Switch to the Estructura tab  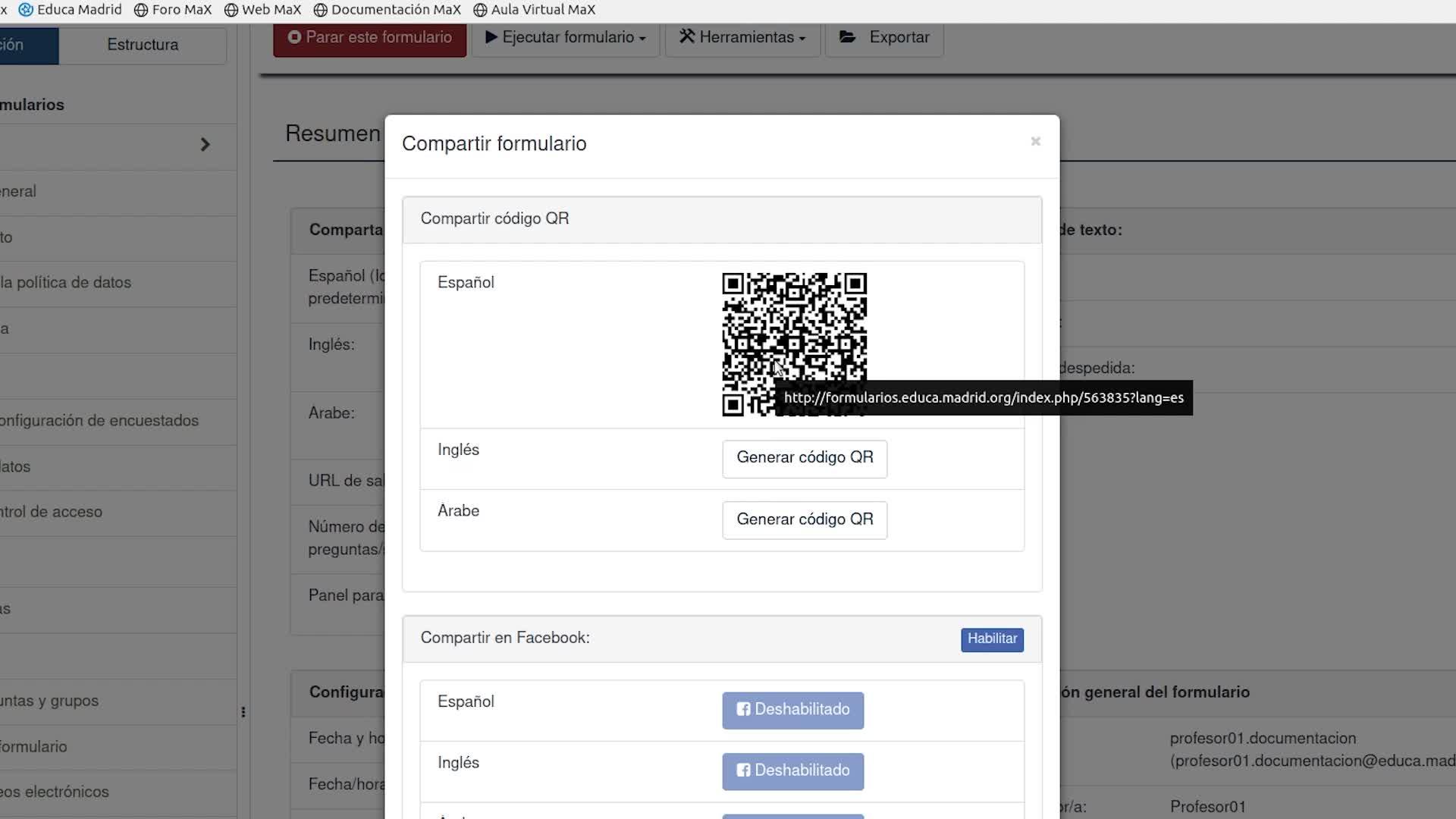click(143, 45)
